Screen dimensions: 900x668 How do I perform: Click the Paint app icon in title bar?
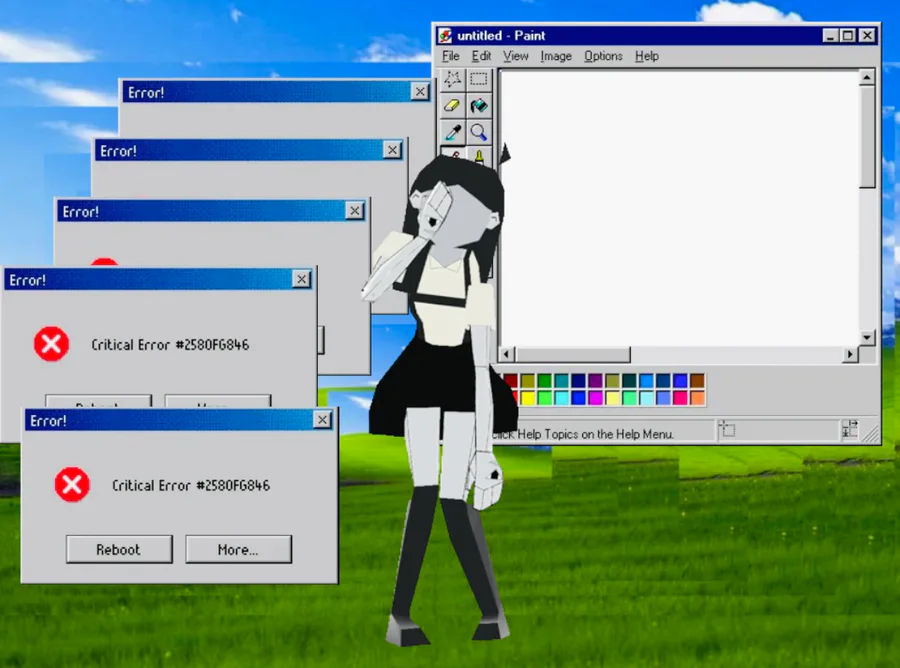(445, 36)
